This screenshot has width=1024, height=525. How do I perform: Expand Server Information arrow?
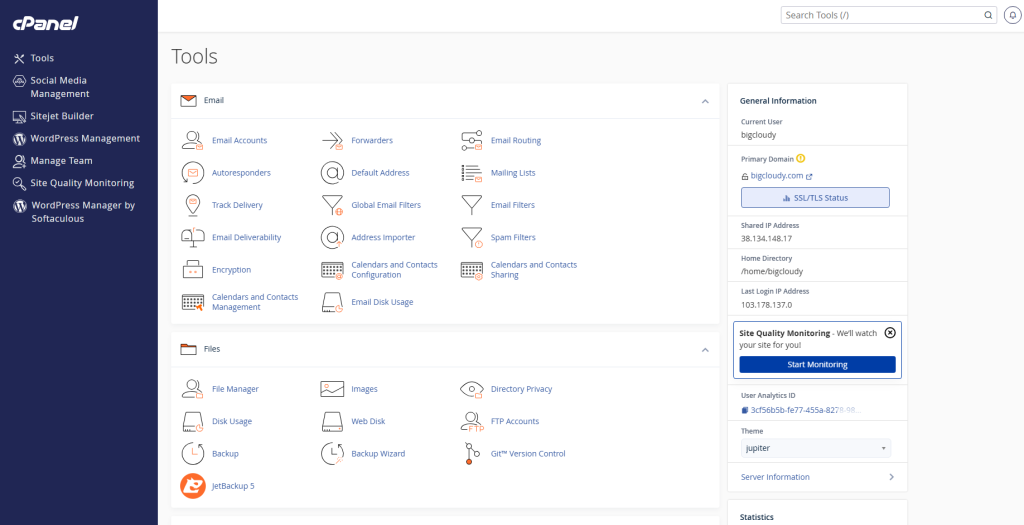coord(891,477)
